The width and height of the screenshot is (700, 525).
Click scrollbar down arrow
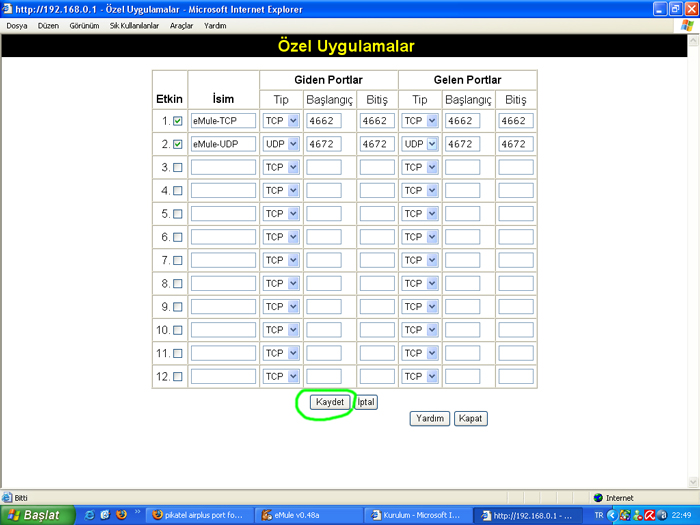pos(693,482)
